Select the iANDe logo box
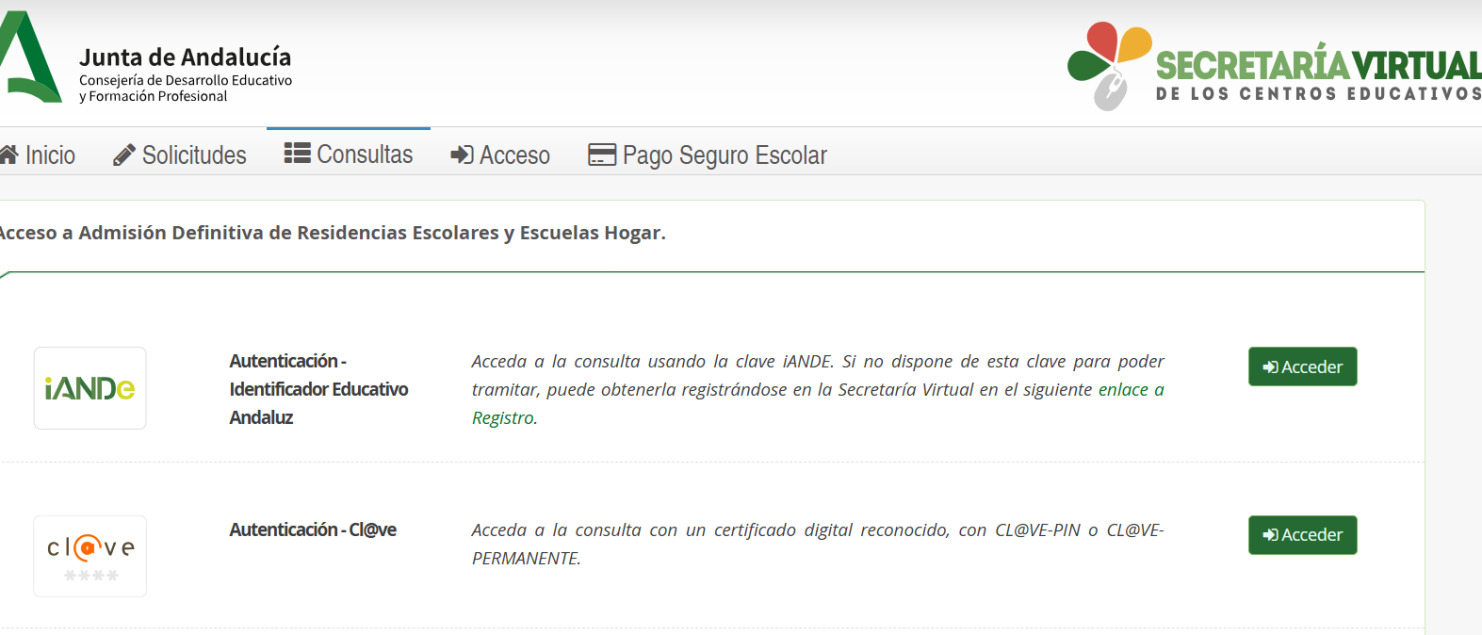Image resolution: width=1482 pixels, height=635 pixels. click(x=90, y=388)
